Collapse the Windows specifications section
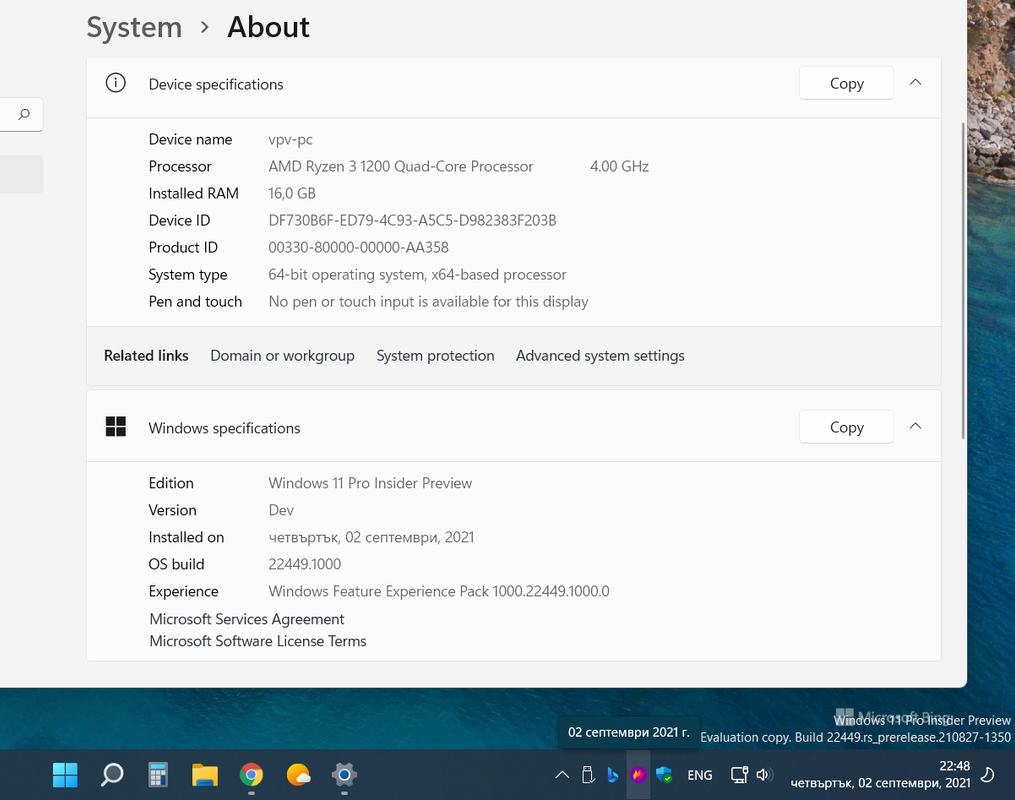 (x=915, y=426)
